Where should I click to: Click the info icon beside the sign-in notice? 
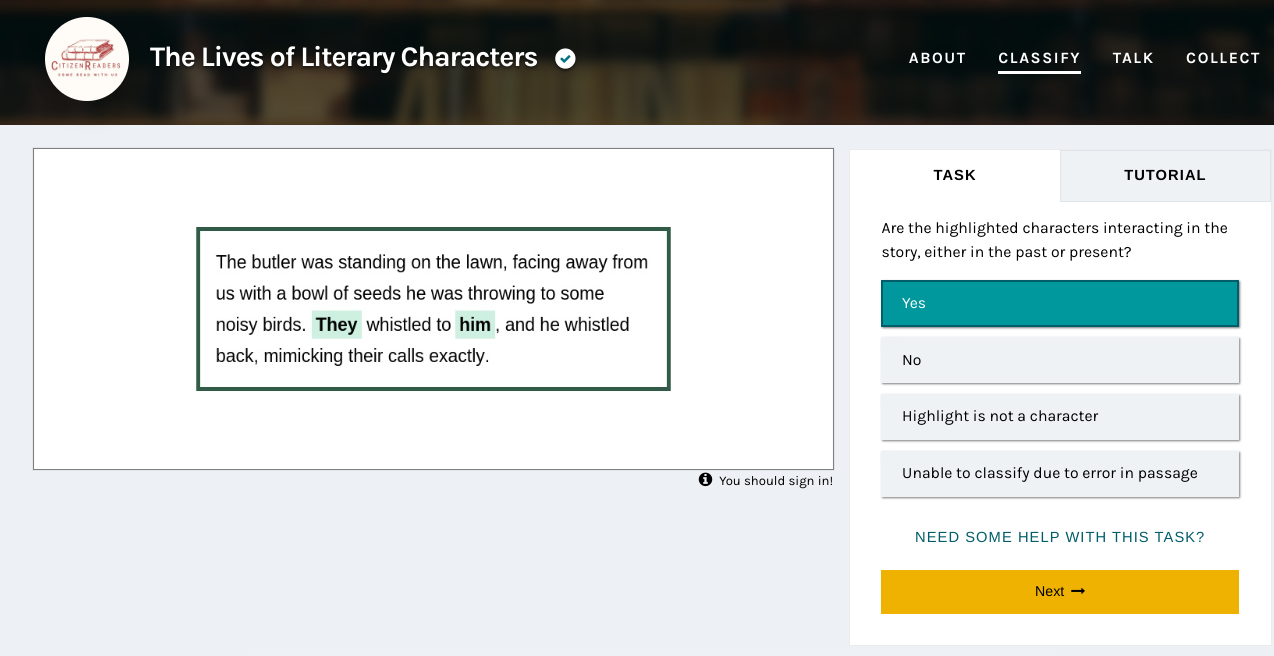pyautogui.click(x=706, y=480)
